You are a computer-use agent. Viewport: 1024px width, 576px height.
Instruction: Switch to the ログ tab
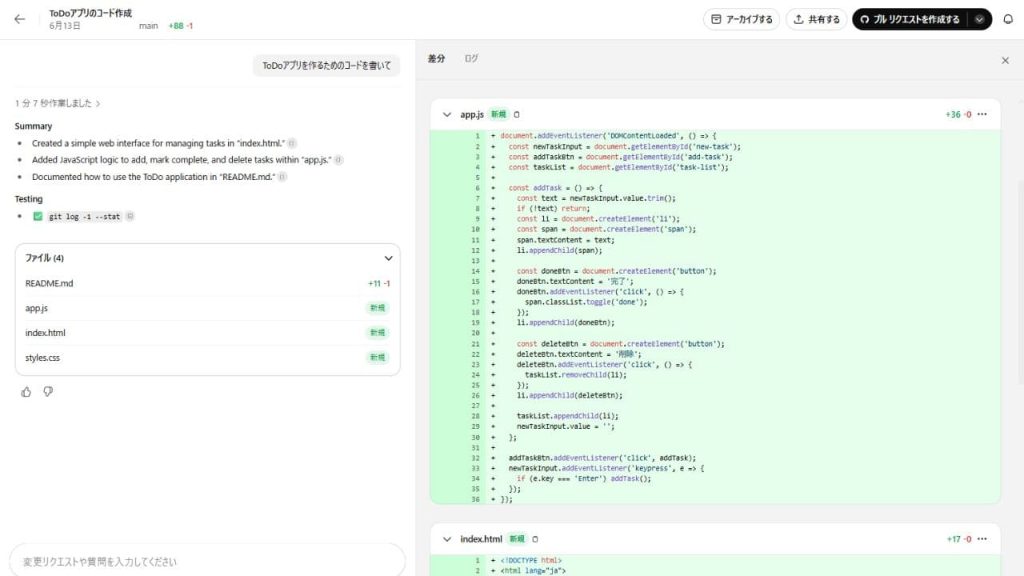point(471,58)
